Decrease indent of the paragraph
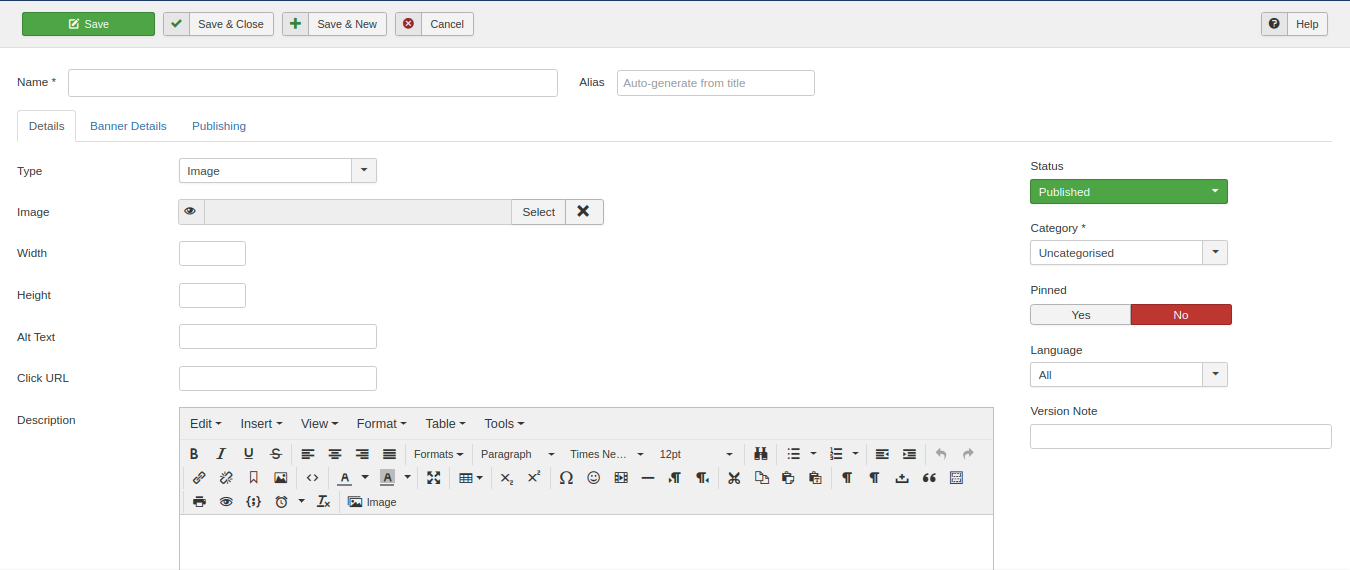1350x570 pixels. coord(882,454)
